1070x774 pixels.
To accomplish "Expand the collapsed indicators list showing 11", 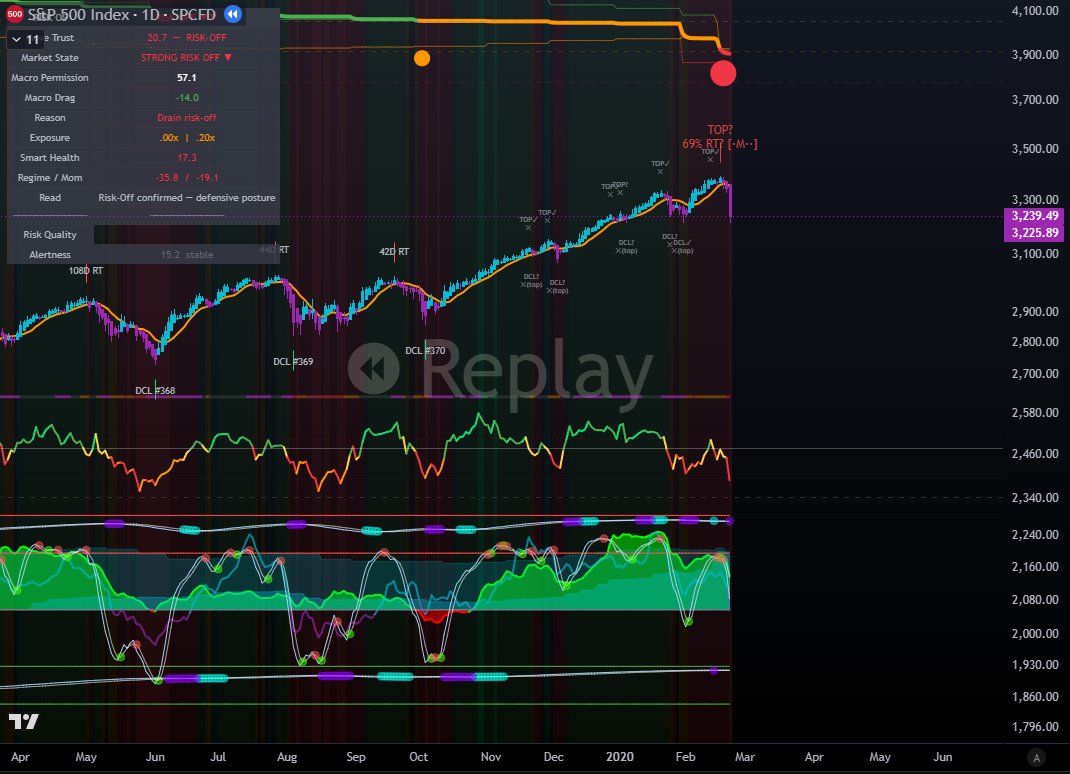I will (x=26, y=40).
